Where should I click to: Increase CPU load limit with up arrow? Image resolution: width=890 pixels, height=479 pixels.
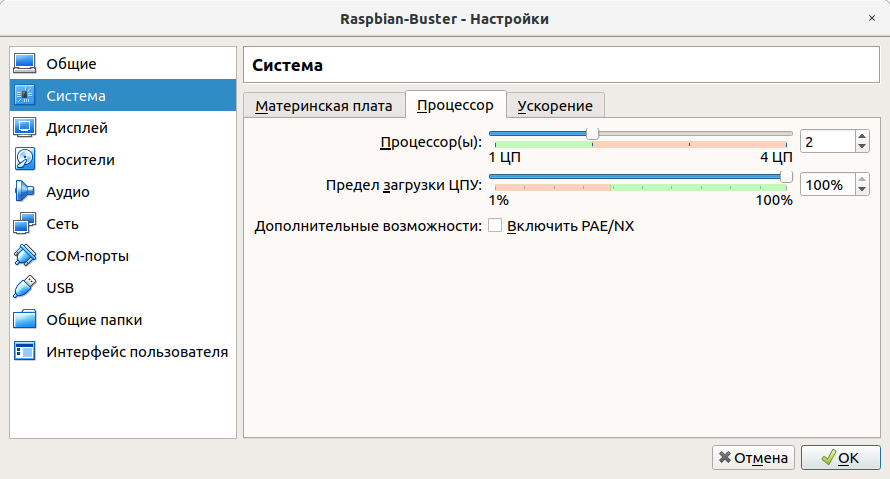coord(862,179)
